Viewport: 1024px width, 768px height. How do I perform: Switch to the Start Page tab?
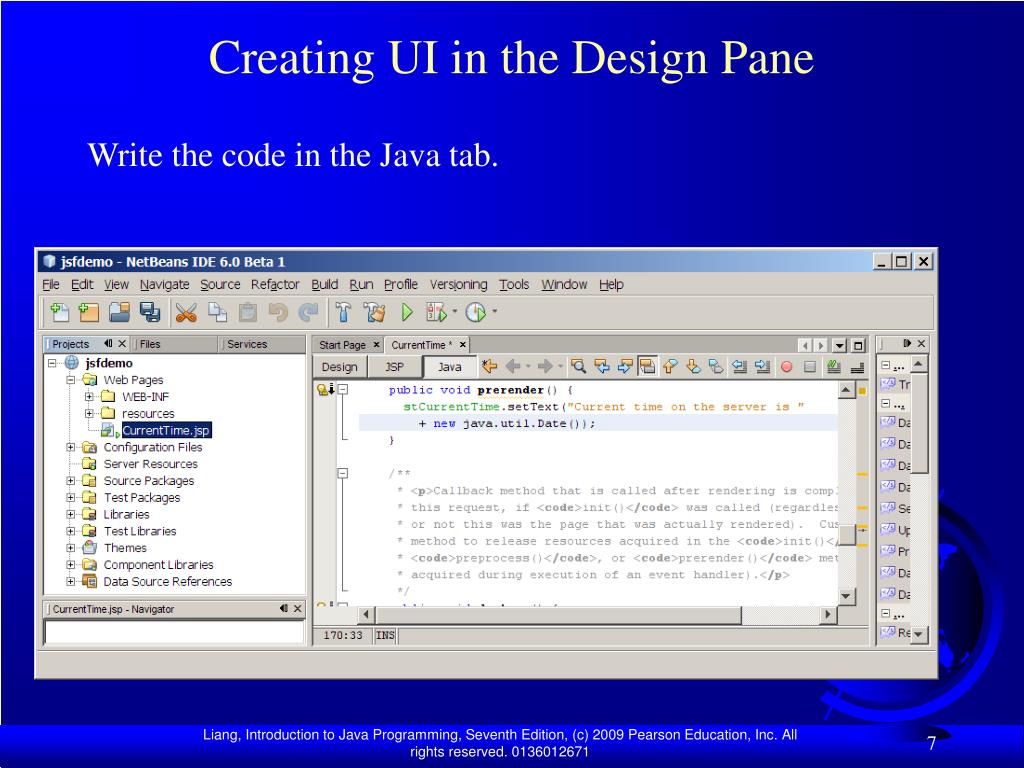point(342,345)
